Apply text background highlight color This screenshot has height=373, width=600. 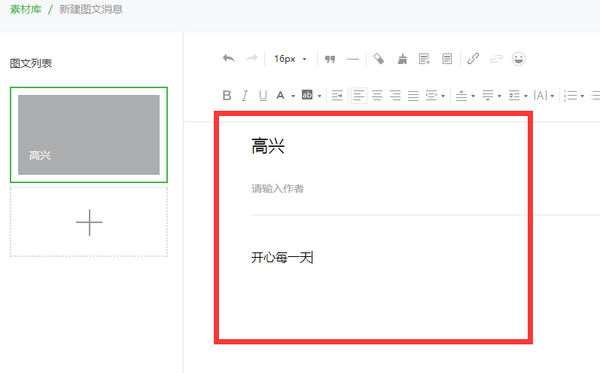pyautogui.click(x=307, y=94)
